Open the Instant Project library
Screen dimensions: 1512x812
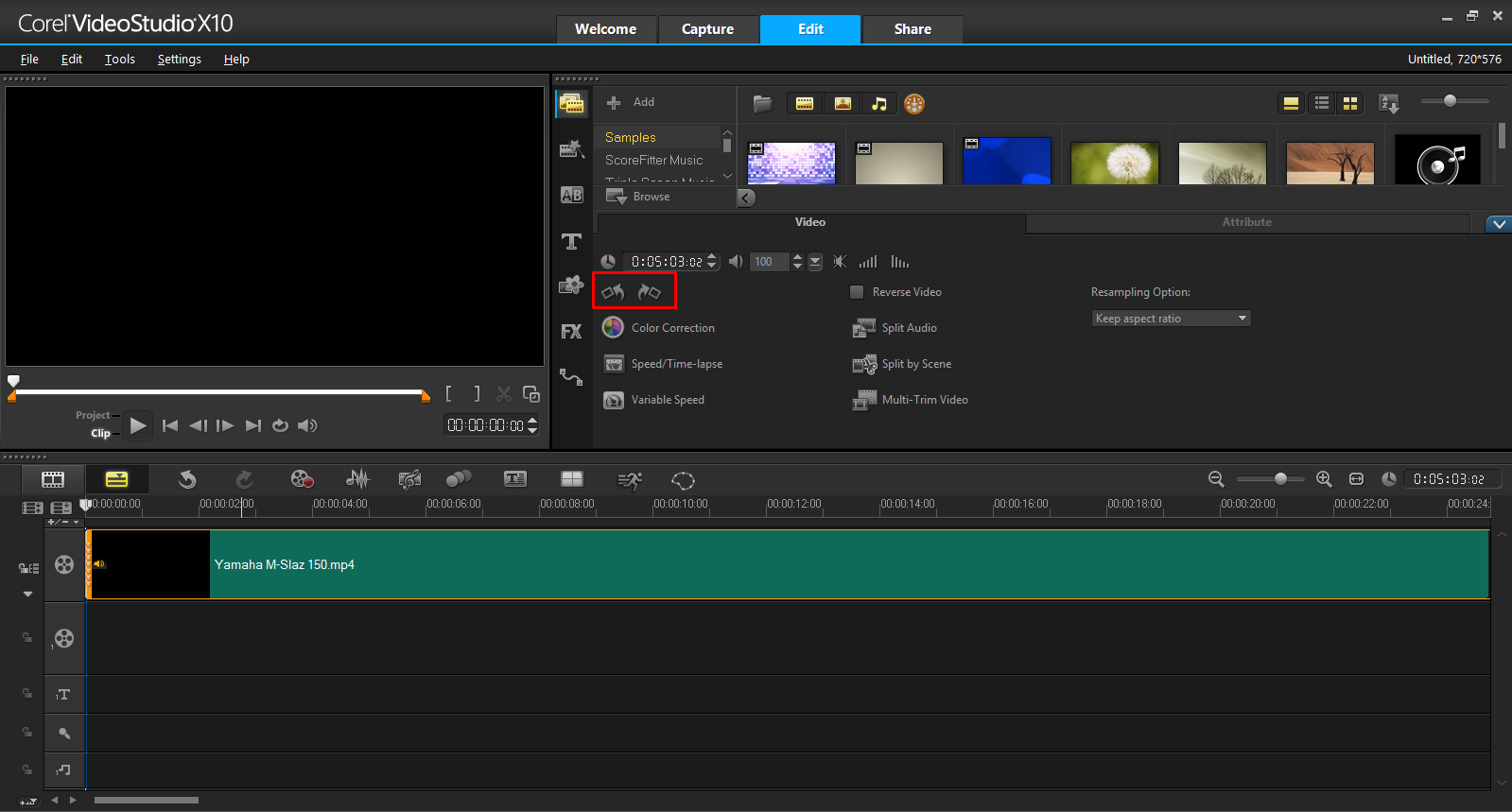pos(571,148)
